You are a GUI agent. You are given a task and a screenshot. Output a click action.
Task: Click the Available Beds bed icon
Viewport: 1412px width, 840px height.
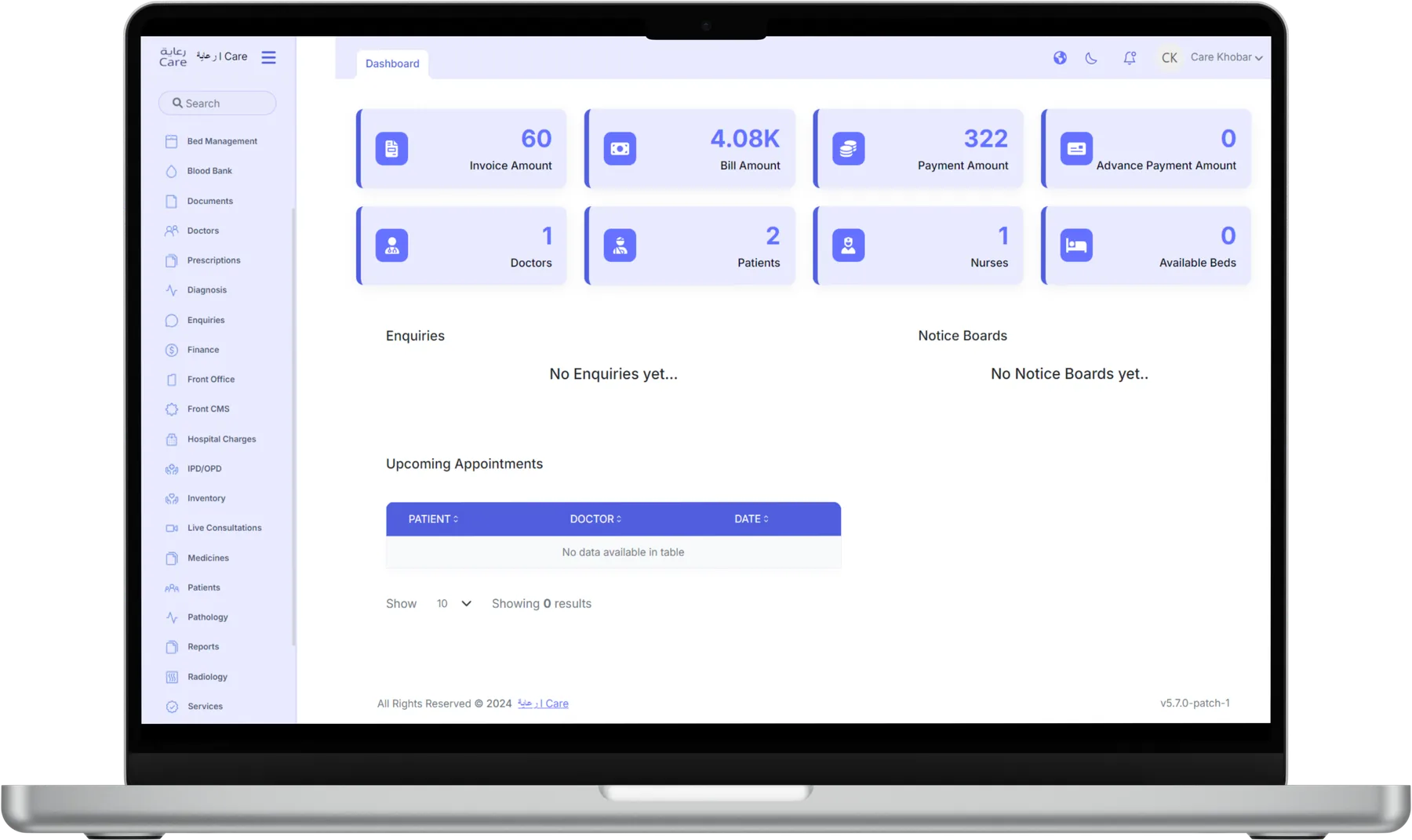click(x=1076, y=245)
